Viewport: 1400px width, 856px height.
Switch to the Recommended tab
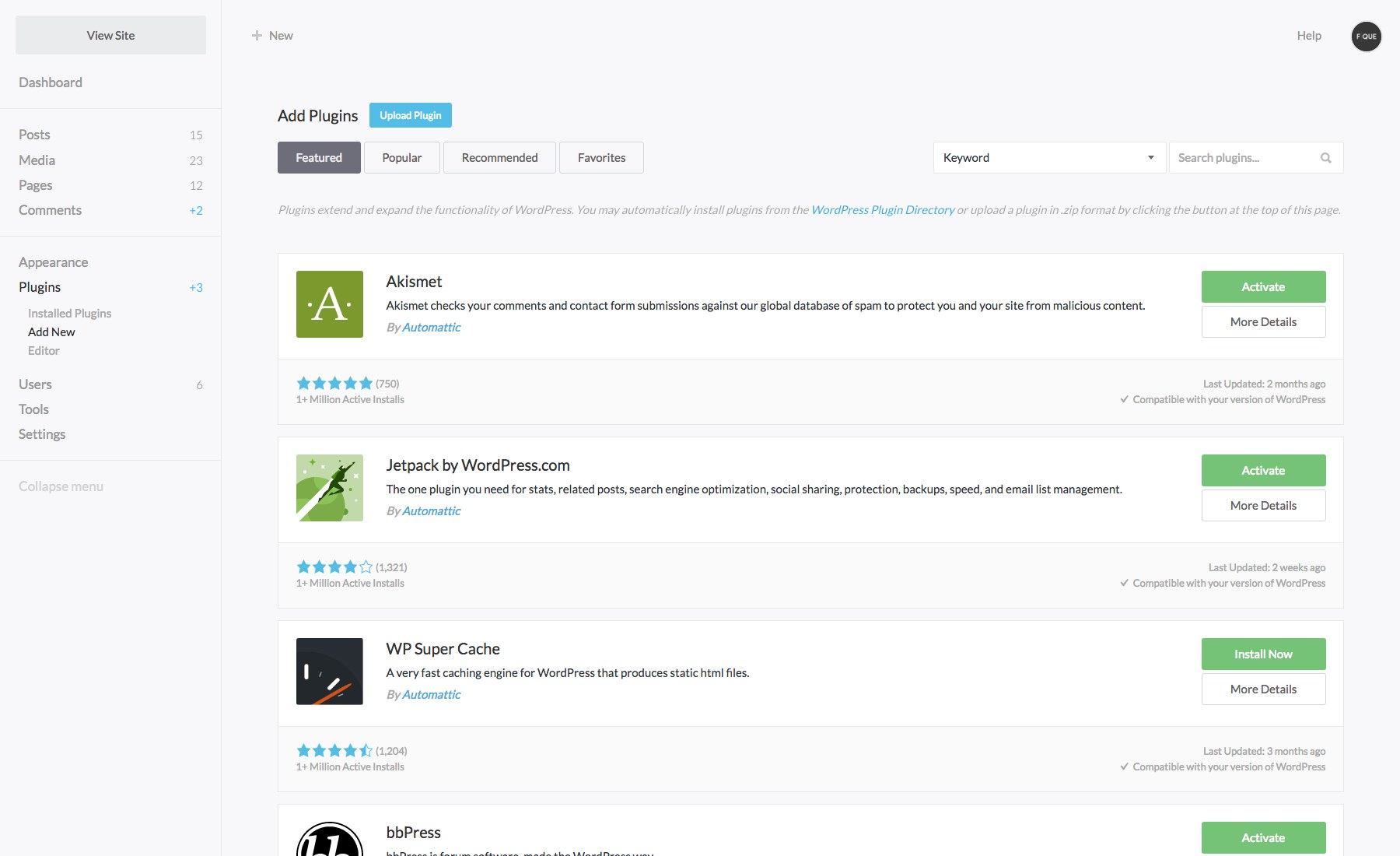click(x=499, y=158)
